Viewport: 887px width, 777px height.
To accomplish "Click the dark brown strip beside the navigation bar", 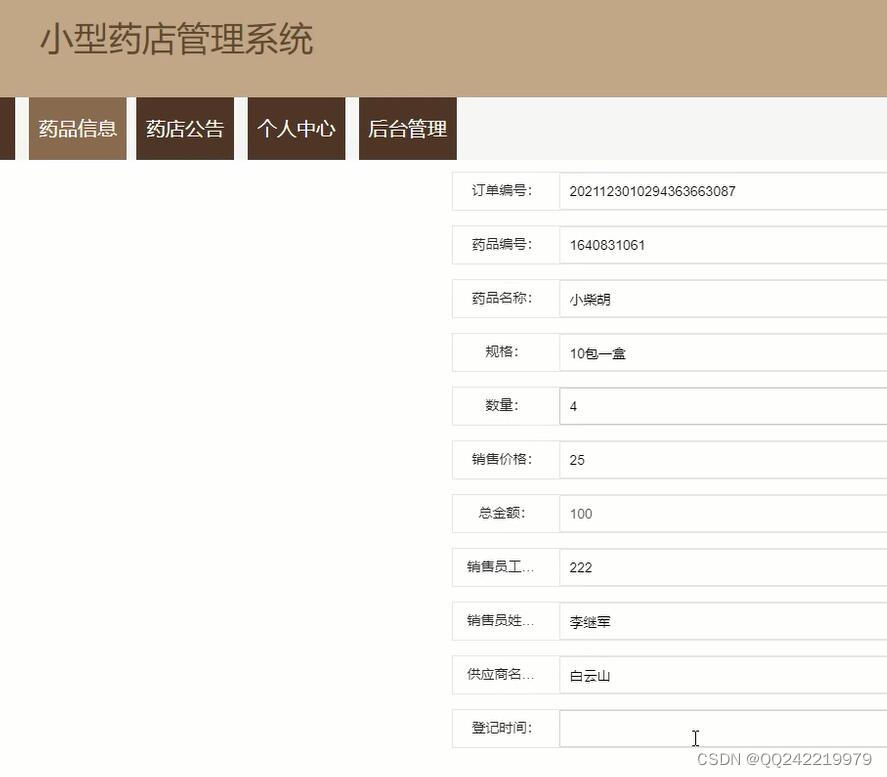I will pyautogui.click(x=6, y=128).
